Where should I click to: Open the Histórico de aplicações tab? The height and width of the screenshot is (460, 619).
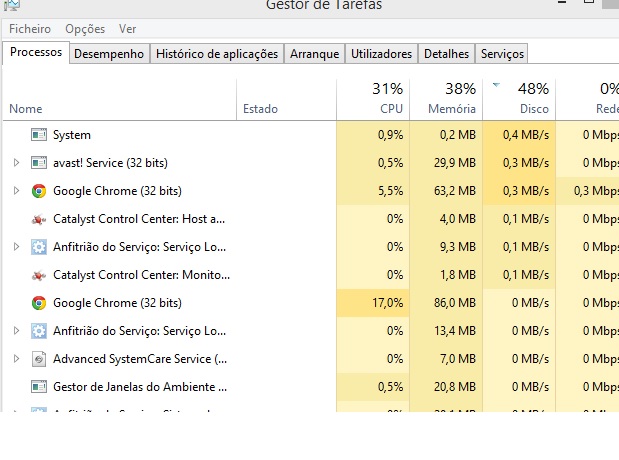coord(216,54)
